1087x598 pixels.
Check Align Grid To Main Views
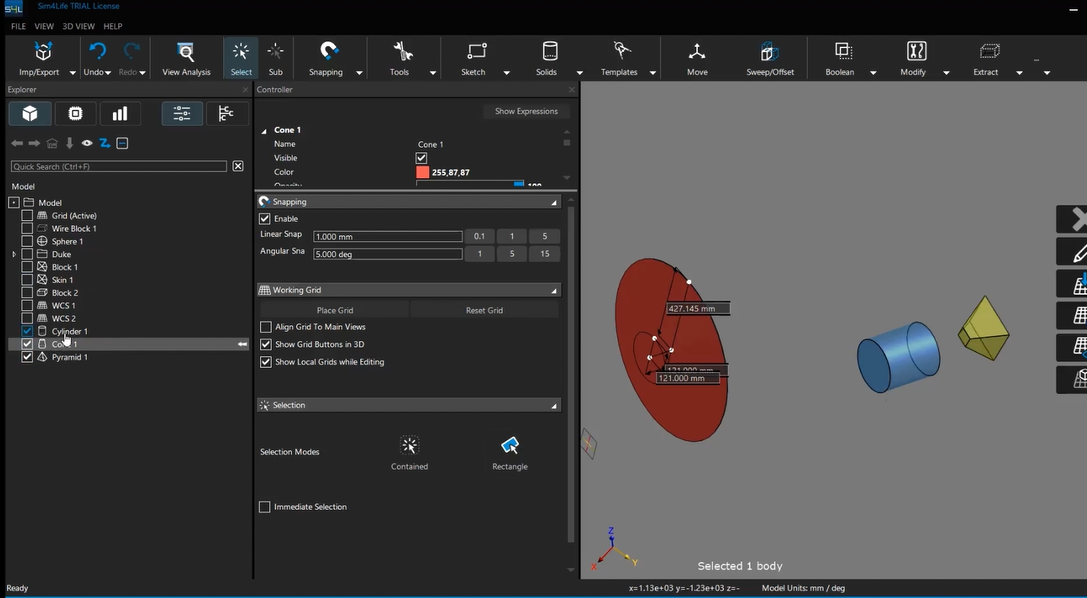pos(266,327)
